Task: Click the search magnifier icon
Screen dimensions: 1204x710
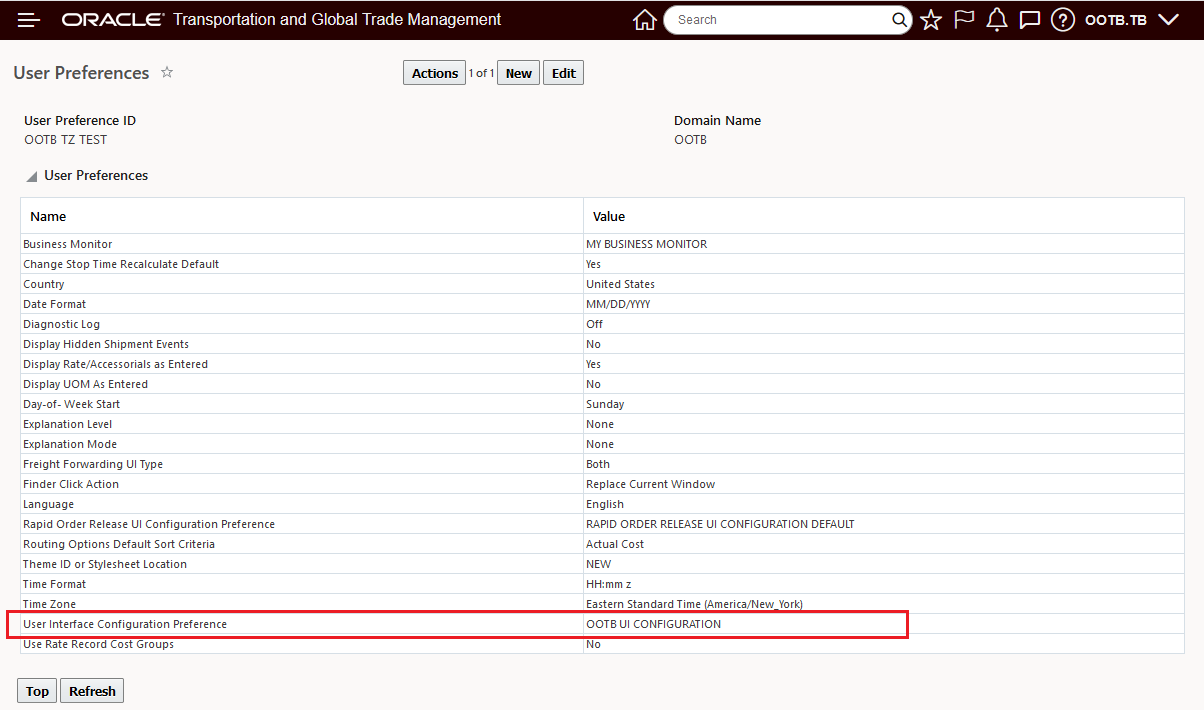Action: click(x=900, y=20)
